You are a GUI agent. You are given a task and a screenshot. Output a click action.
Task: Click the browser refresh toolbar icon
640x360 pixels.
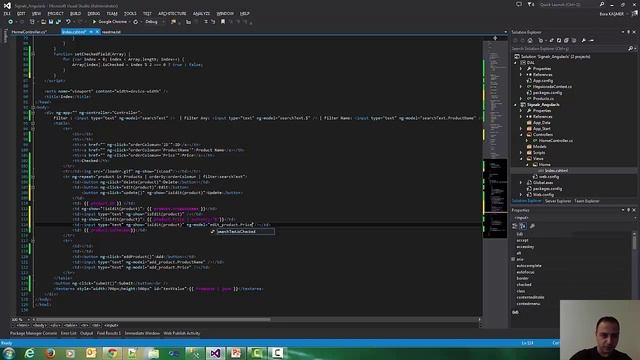136,22
